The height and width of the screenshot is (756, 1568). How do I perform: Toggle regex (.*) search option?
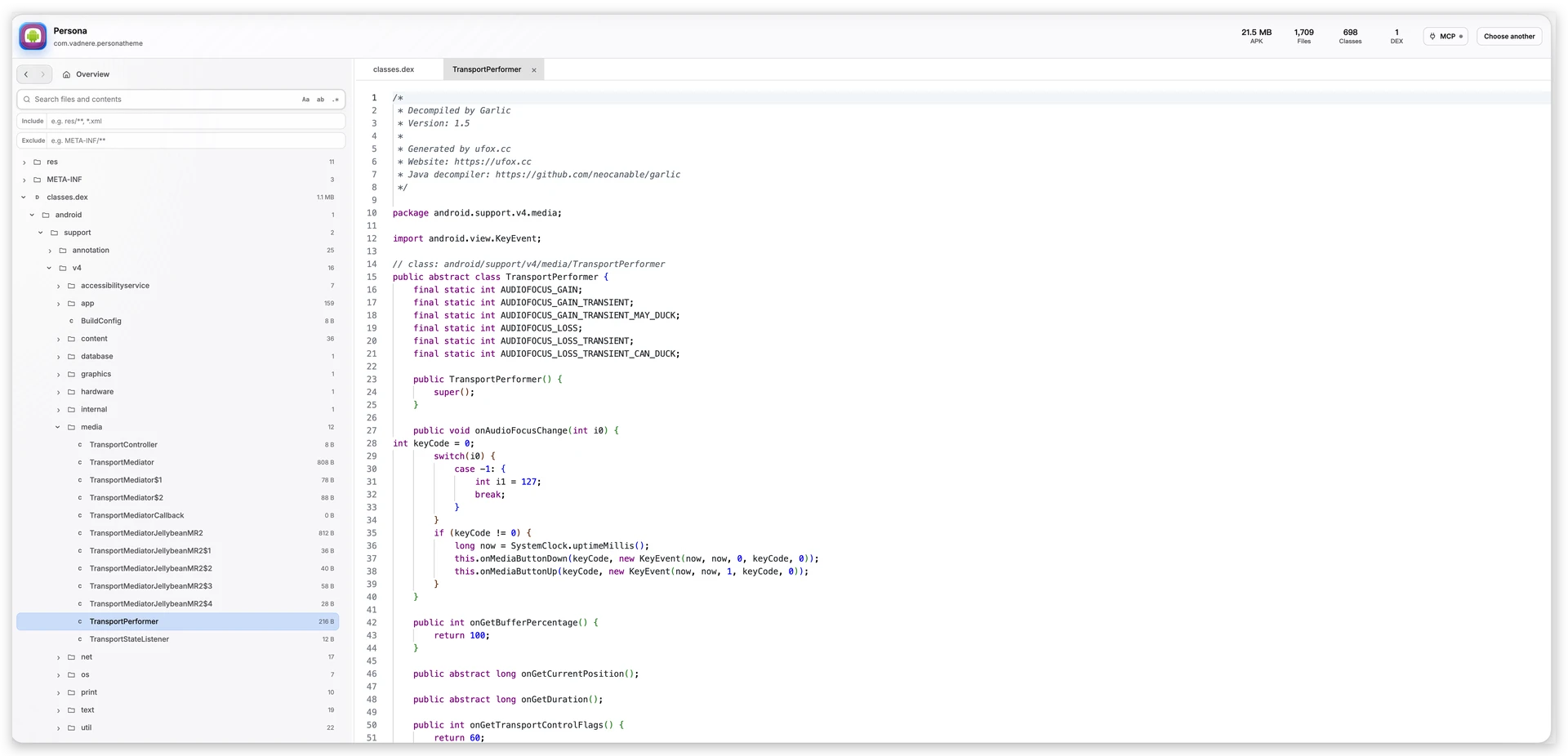click(335, 100)
